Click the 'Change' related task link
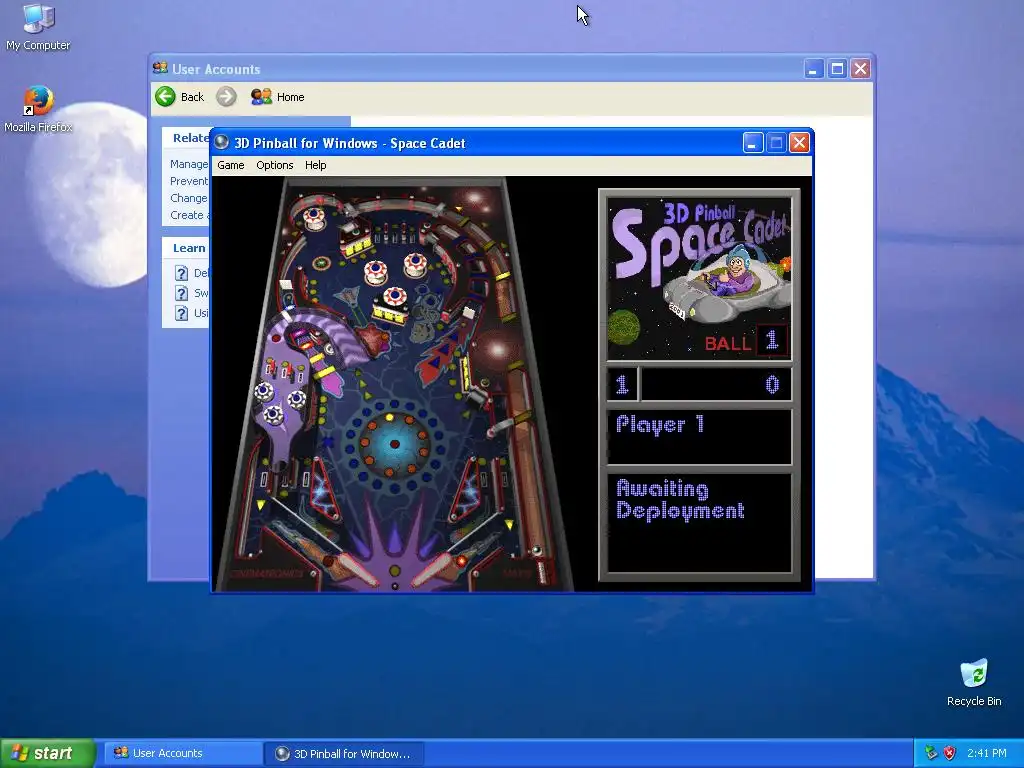The height and width of the screenshot is (768, 1024). pyautogui.click(x=189, y=198)
